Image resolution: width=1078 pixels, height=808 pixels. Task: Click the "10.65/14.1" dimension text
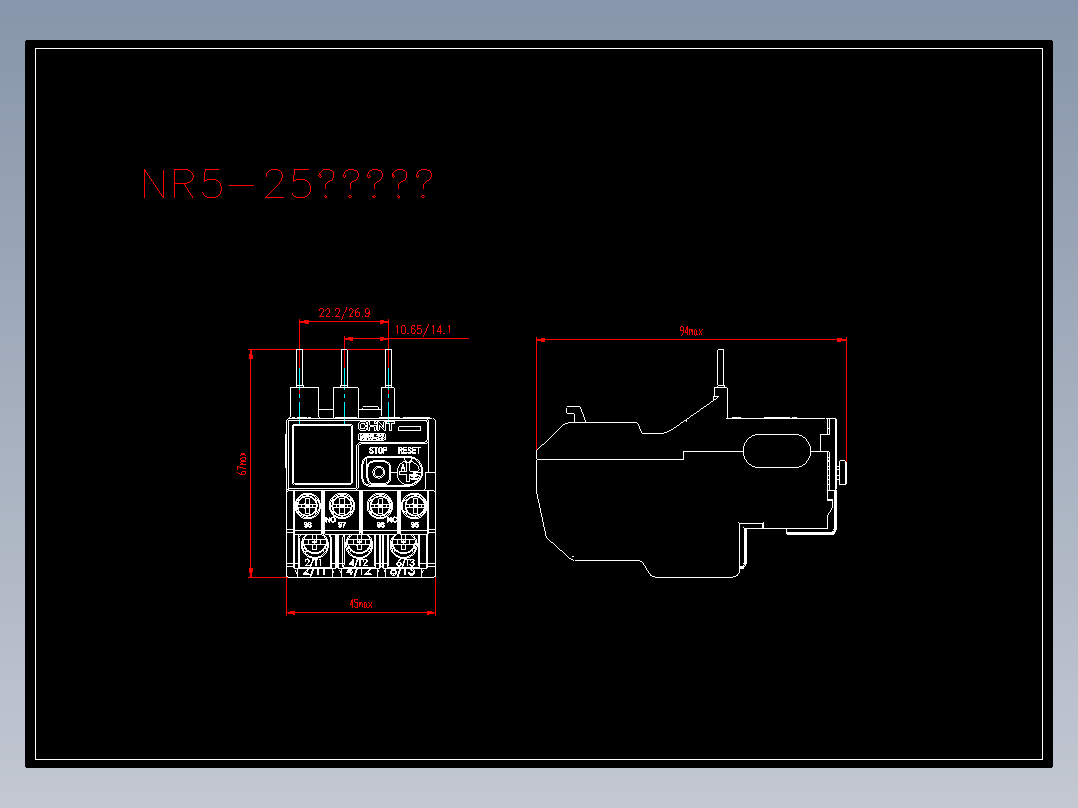click(x=423, y=330)
